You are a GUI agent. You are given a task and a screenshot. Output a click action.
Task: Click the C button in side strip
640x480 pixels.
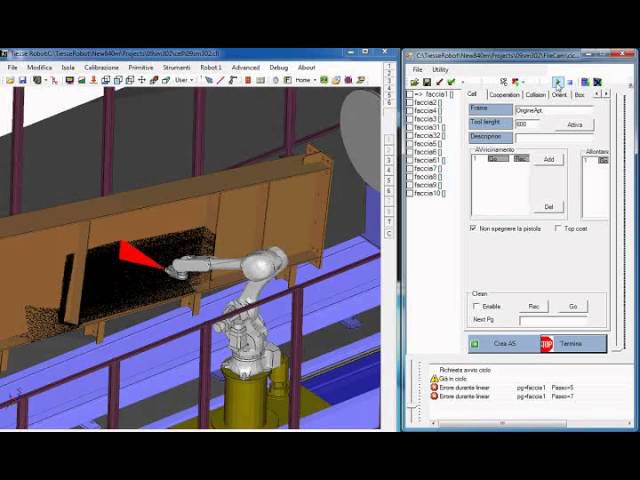pos(389,234)
